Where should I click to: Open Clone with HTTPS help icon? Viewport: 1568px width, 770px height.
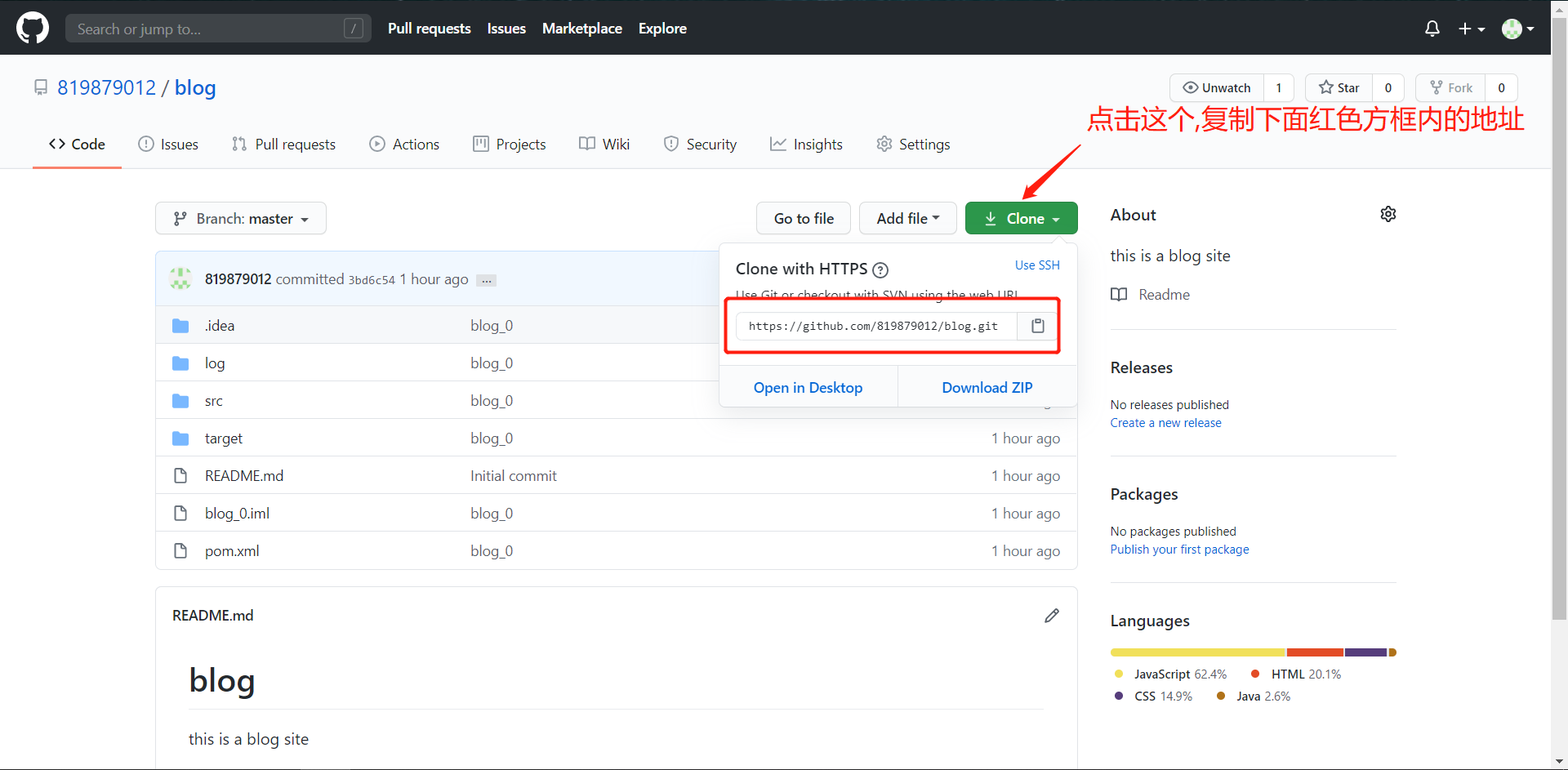[880, 269]
